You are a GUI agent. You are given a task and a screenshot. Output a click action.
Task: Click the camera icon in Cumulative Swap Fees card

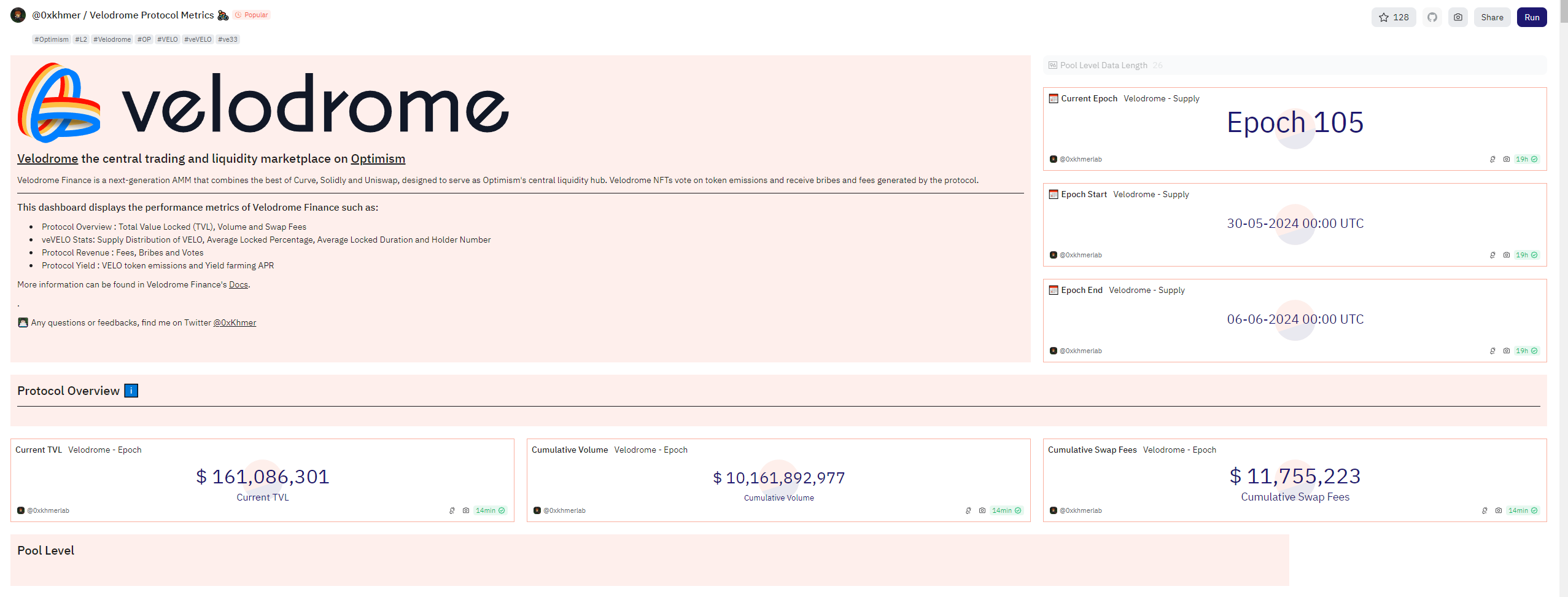[1498, 510]
